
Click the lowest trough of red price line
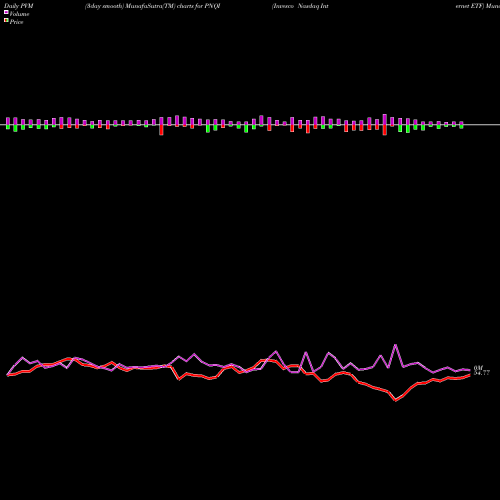point(396,400)
